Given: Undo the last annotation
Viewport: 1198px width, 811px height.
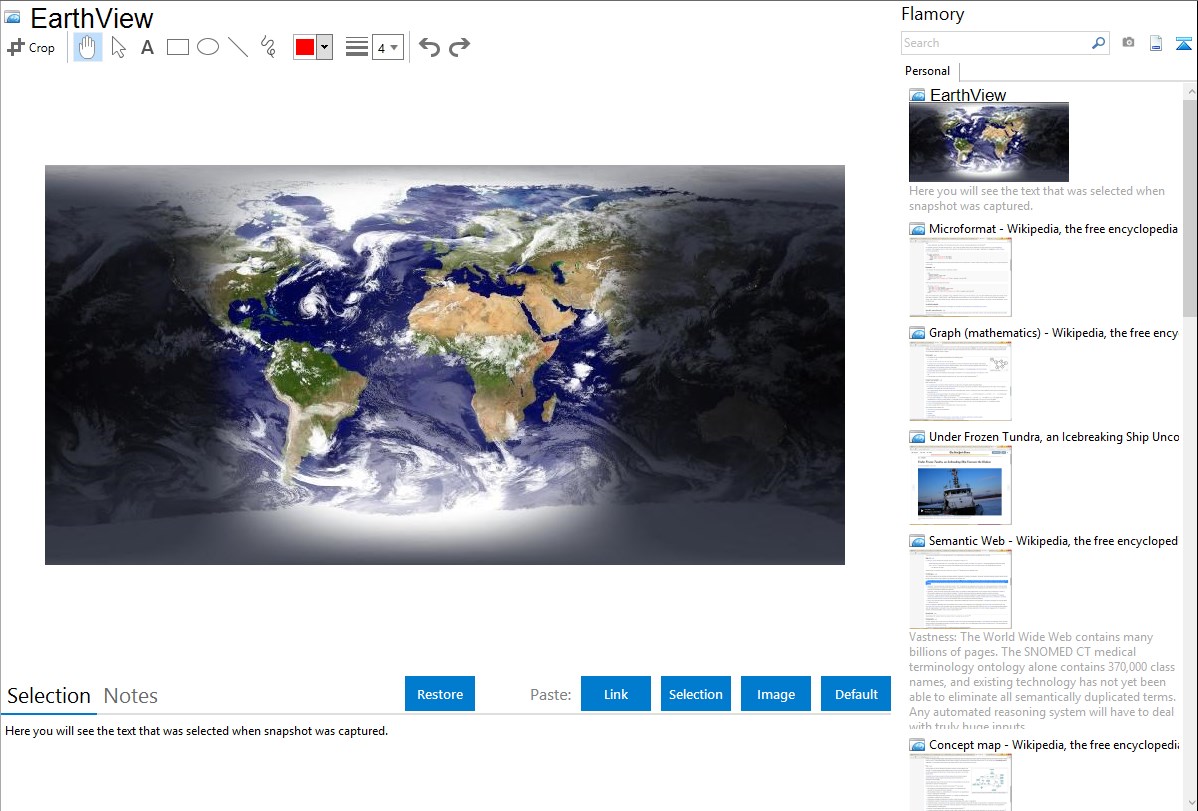Looking at the screenshot, I should pos(429,47).
